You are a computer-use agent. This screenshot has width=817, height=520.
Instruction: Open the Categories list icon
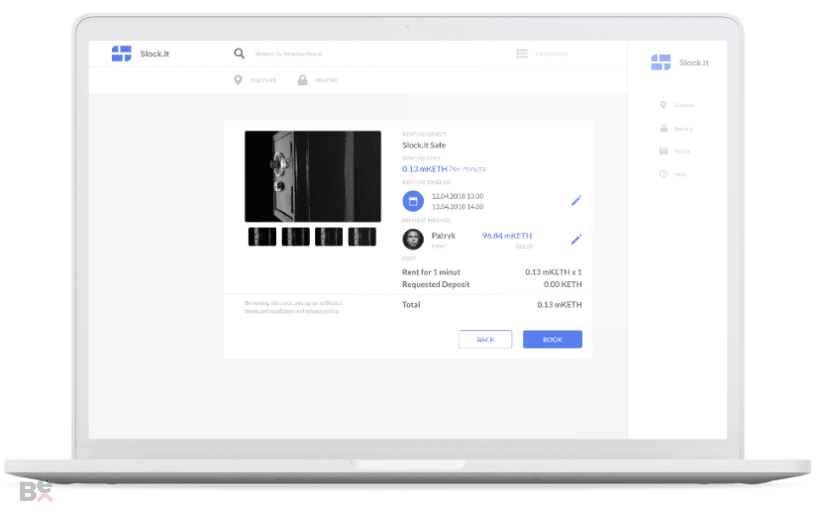(x=522, y=53)
